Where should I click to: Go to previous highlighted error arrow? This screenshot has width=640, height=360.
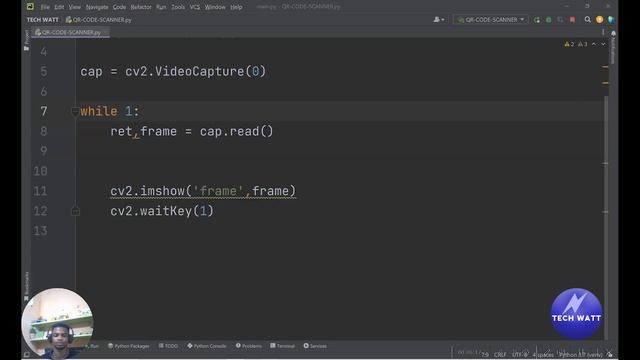point(594,44)
